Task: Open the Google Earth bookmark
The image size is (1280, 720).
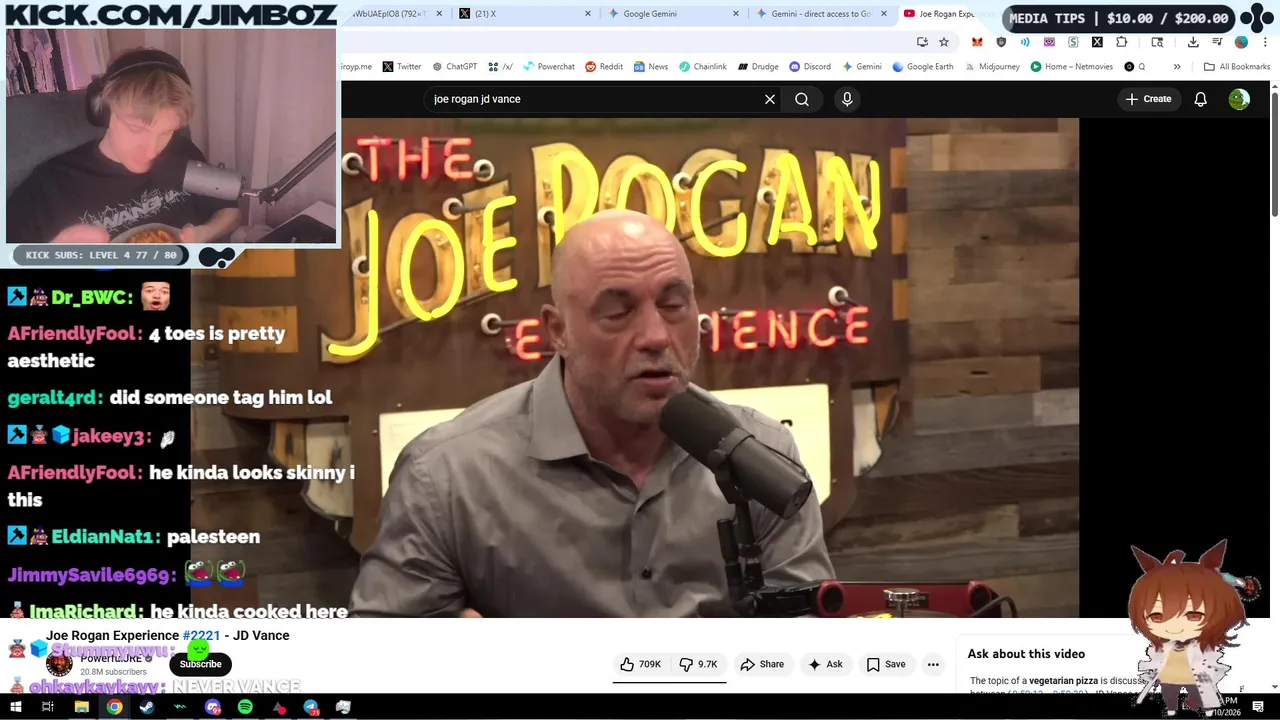Action: [923, 67]
